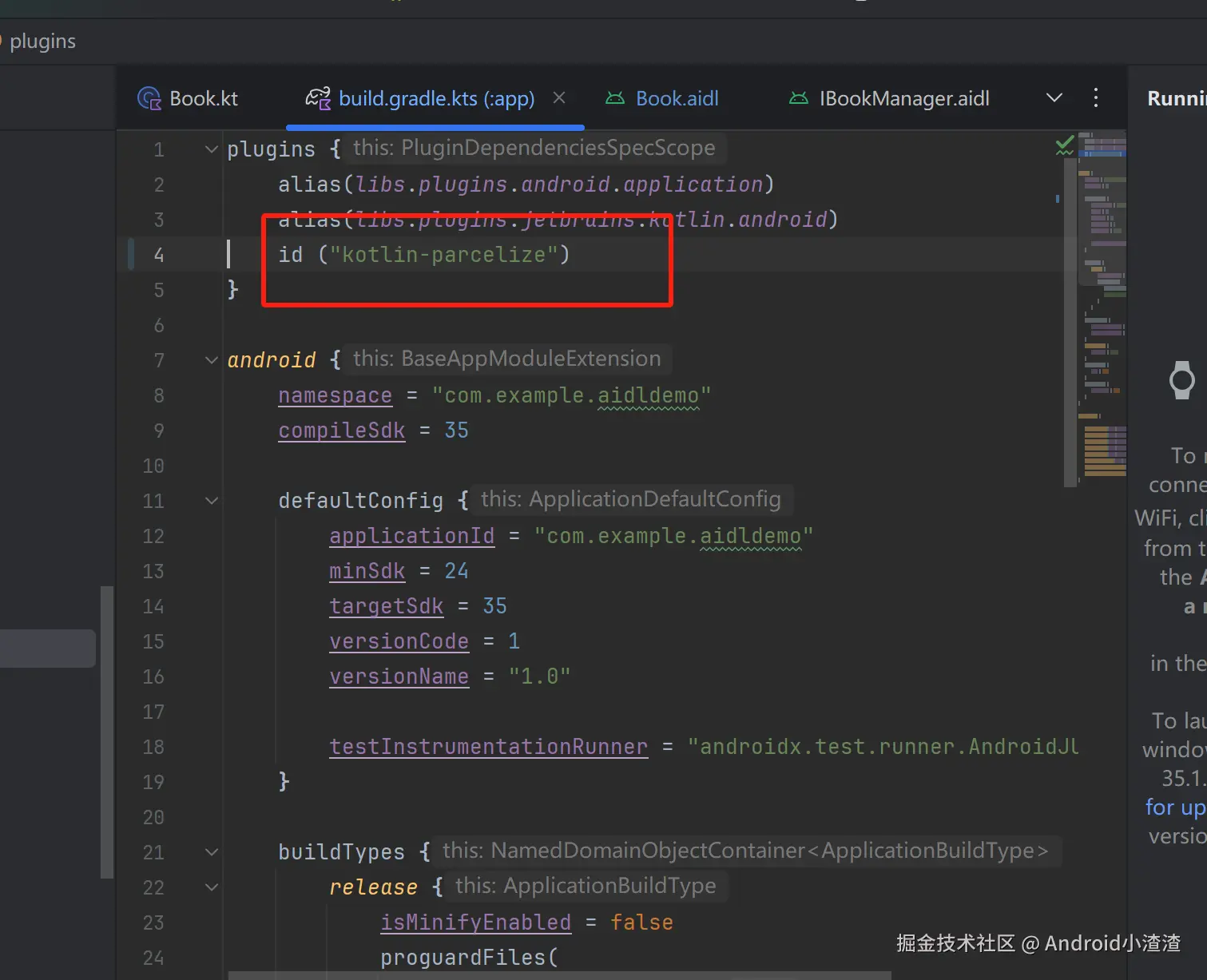
Task: Collapse the defaultConfig block fold arrow
Action: 212,500
